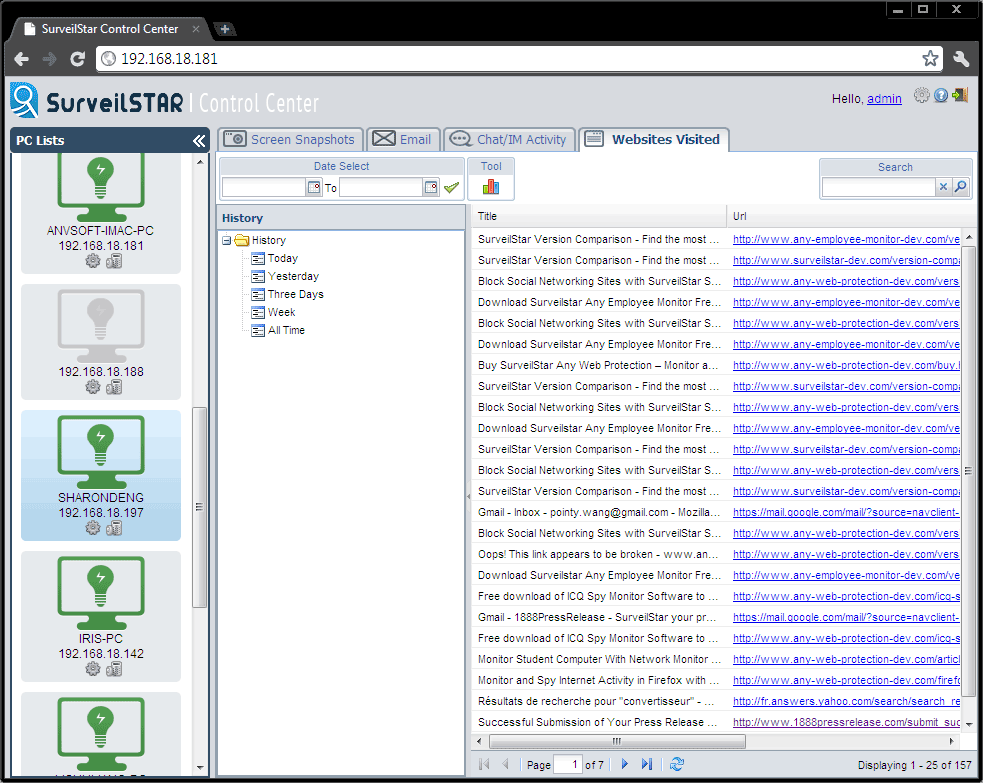Open the help icon in header

[940, 95]
